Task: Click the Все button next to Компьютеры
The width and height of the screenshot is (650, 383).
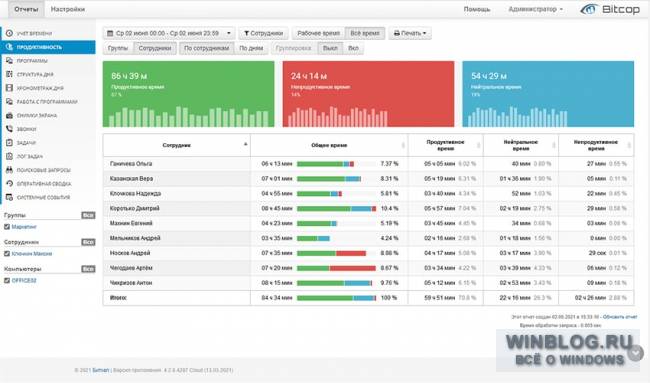Action: pos(88,269)
